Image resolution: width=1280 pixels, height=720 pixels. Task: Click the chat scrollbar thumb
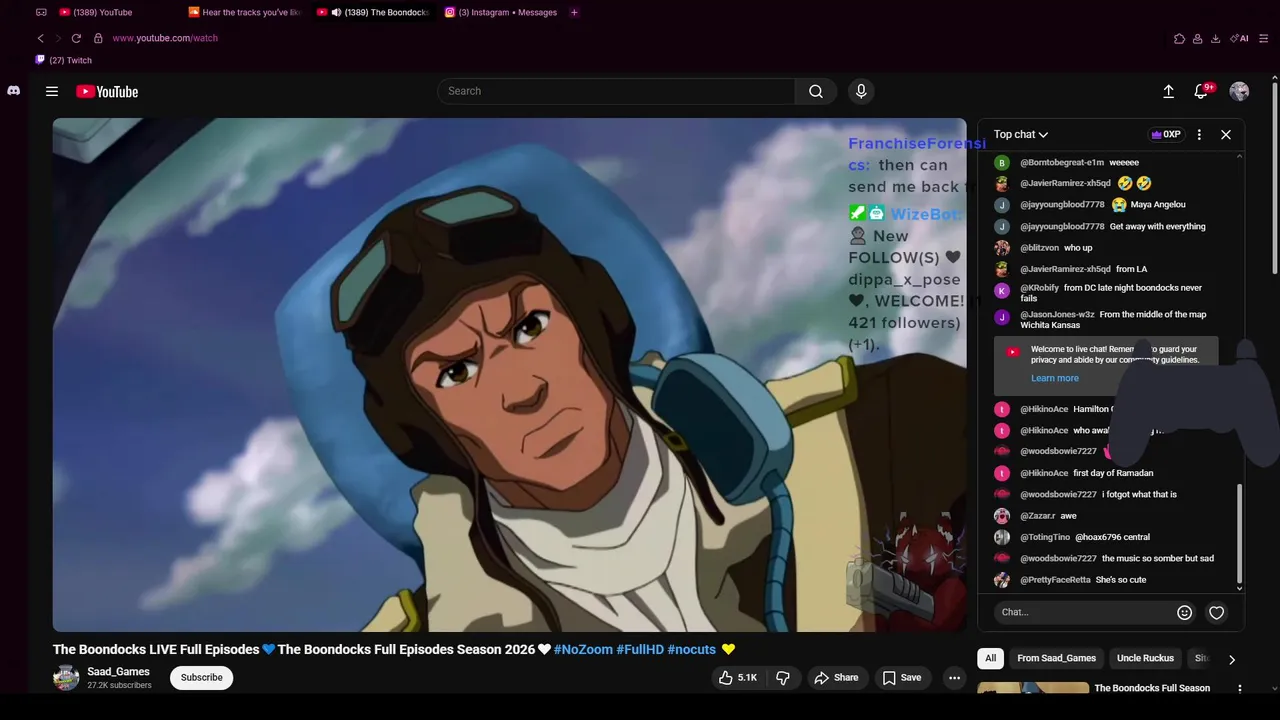pos(1239,534)
